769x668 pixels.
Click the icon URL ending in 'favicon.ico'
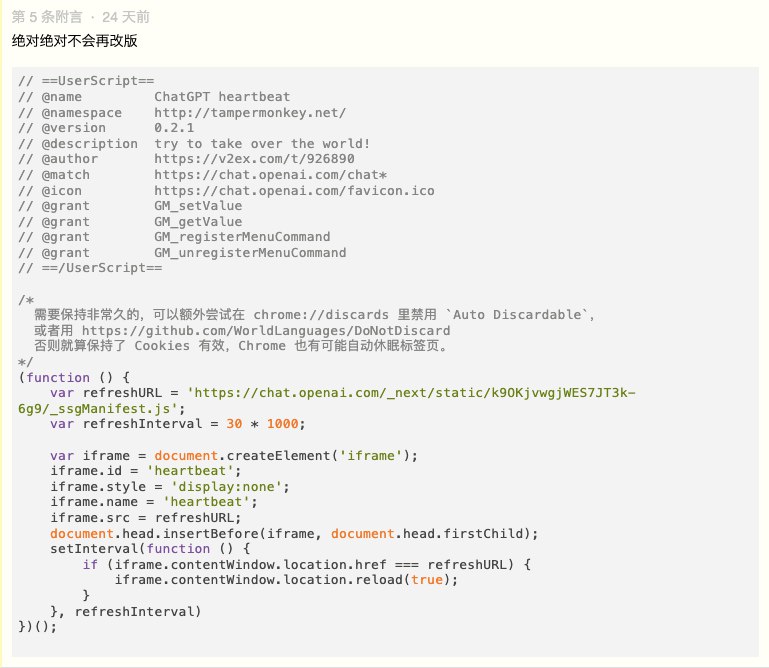click(294, 191)
